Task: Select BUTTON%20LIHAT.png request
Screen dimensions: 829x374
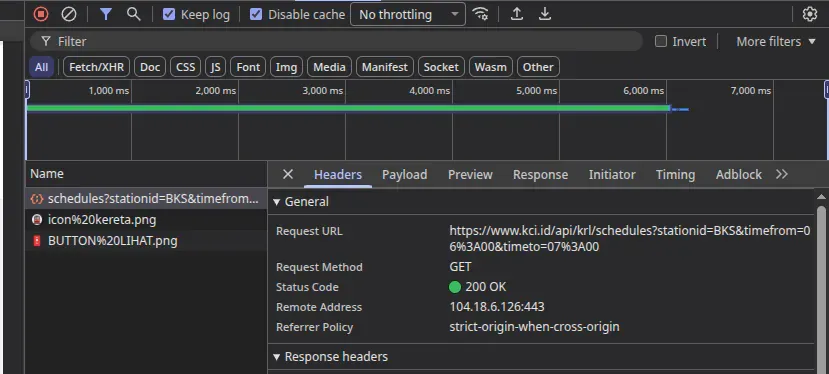Action: pos(146,241)
